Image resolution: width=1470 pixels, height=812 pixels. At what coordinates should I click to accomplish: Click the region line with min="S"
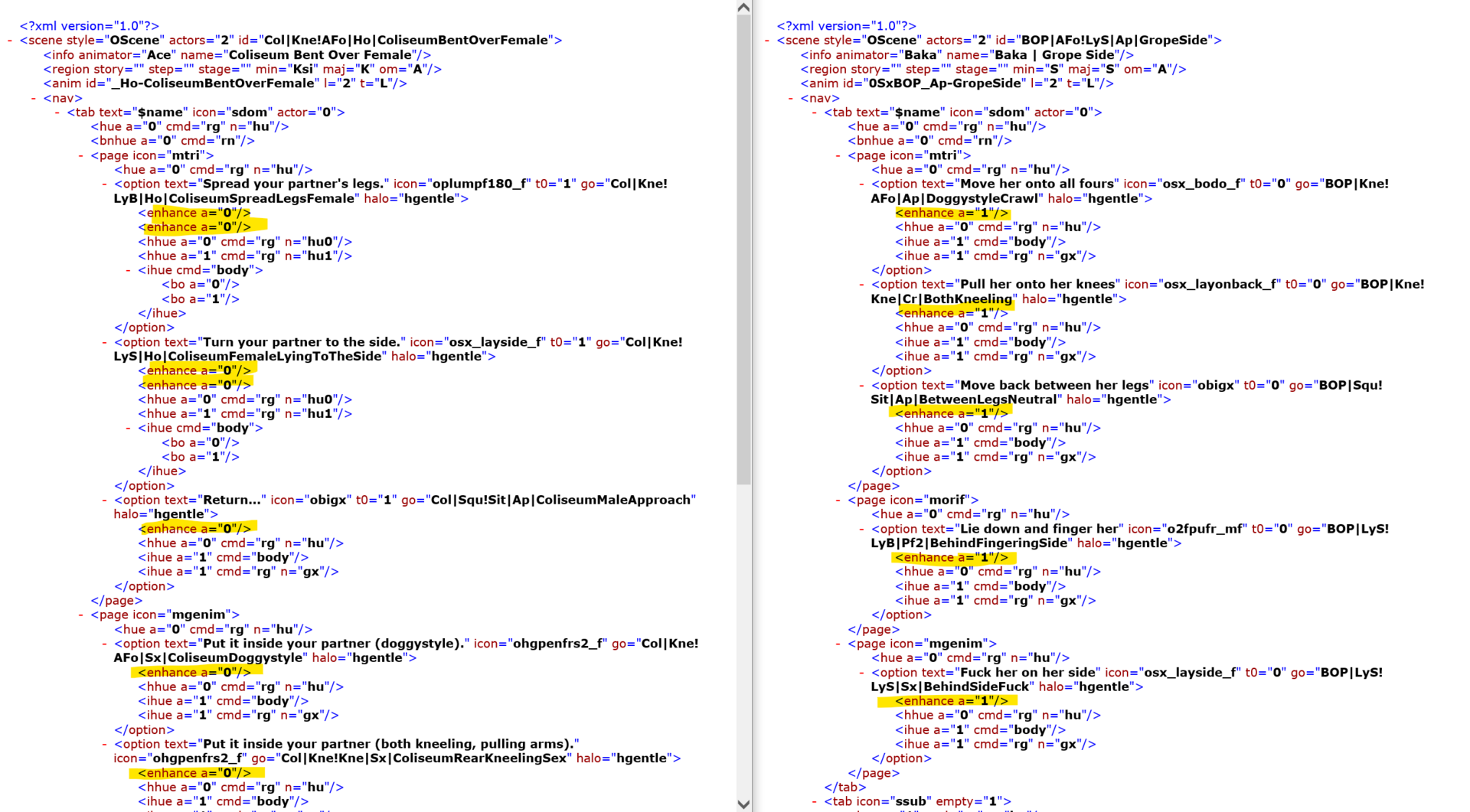(993, 69)
